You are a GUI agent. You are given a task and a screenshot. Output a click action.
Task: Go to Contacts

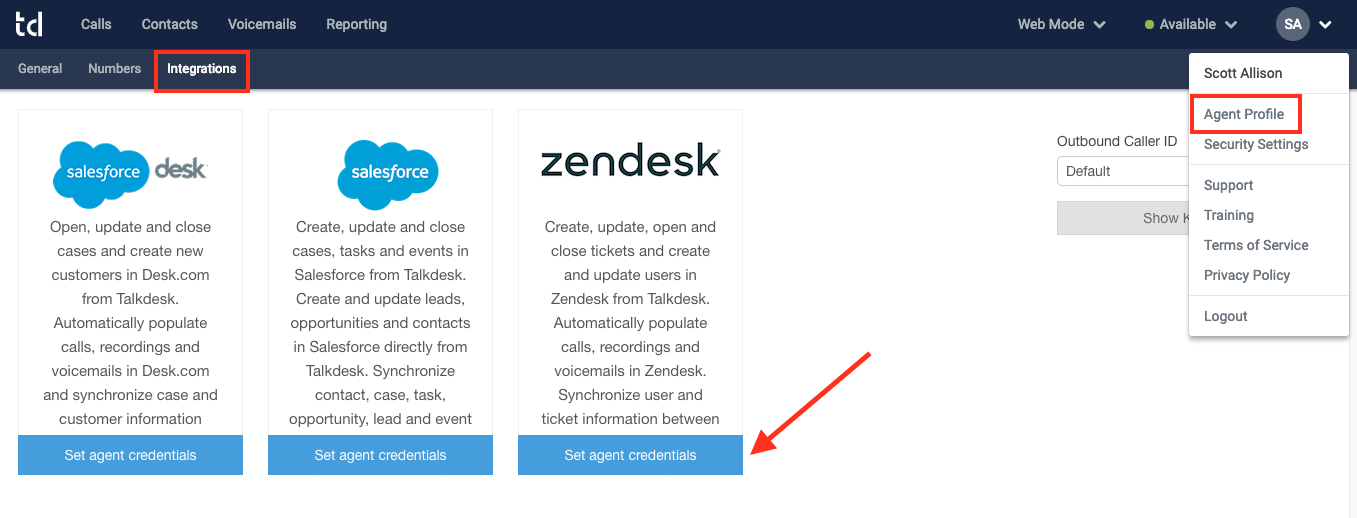pyautogui.click(x=170, y=24)
